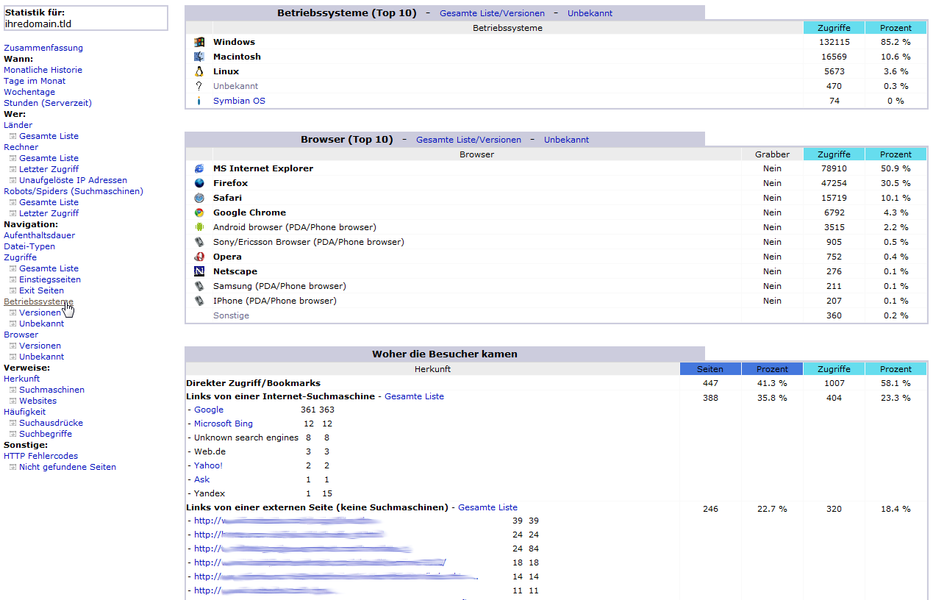Viewport: 933px width, 600px height.
Task: Click the list icon beside Einstiegsseiten
Action: tap(13, 280)
